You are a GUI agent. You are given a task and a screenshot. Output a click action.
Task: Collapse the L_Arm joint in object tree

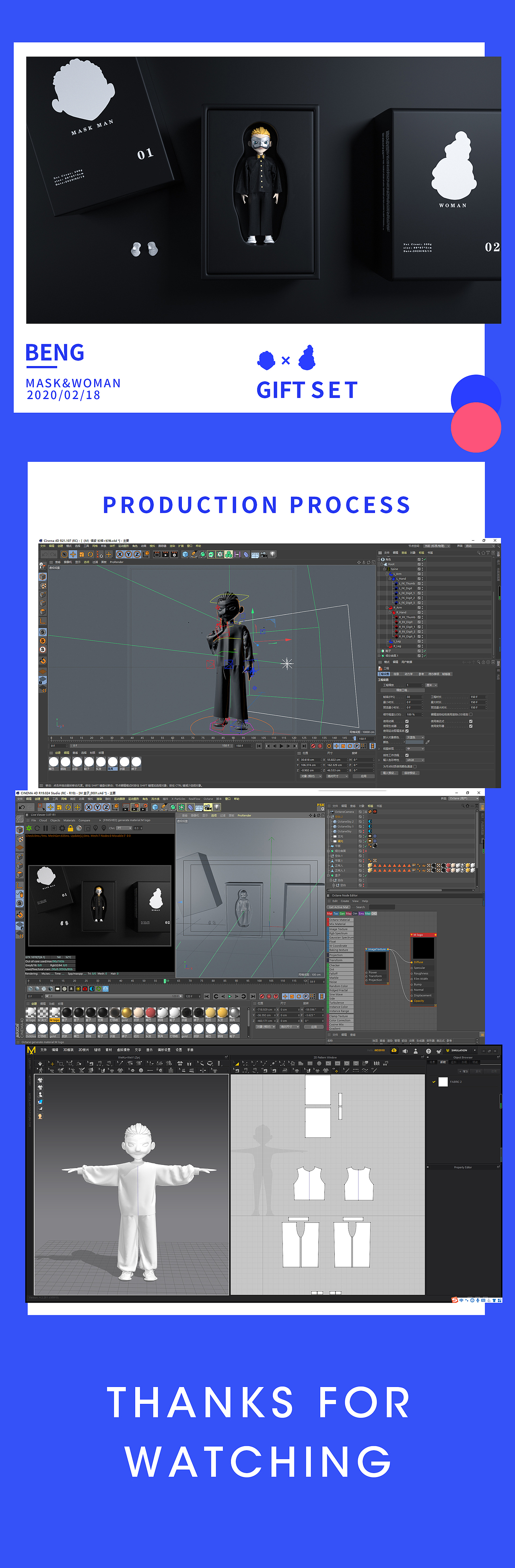pos(387,574)
